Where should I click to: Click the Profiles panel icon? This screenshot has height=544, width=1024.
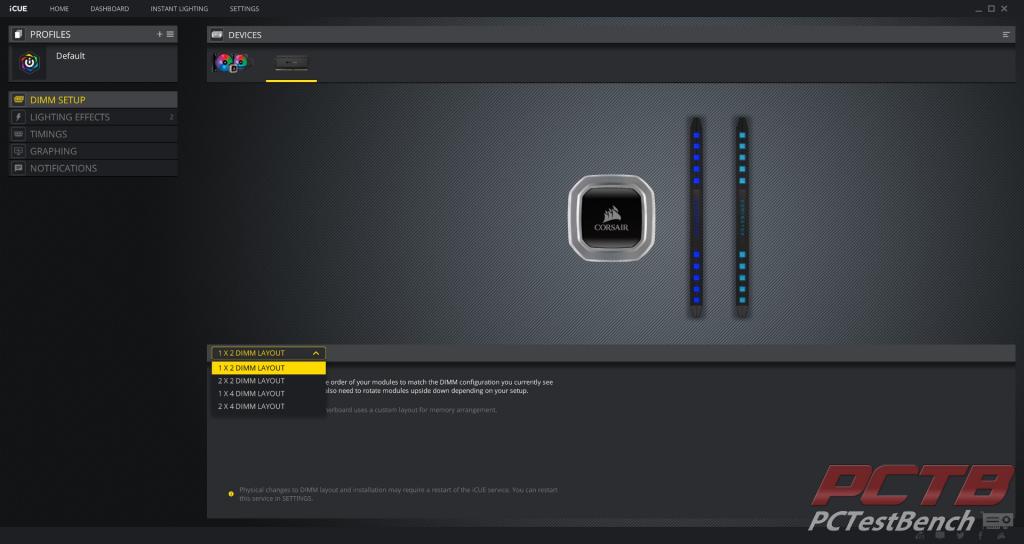tap(18, 34)
